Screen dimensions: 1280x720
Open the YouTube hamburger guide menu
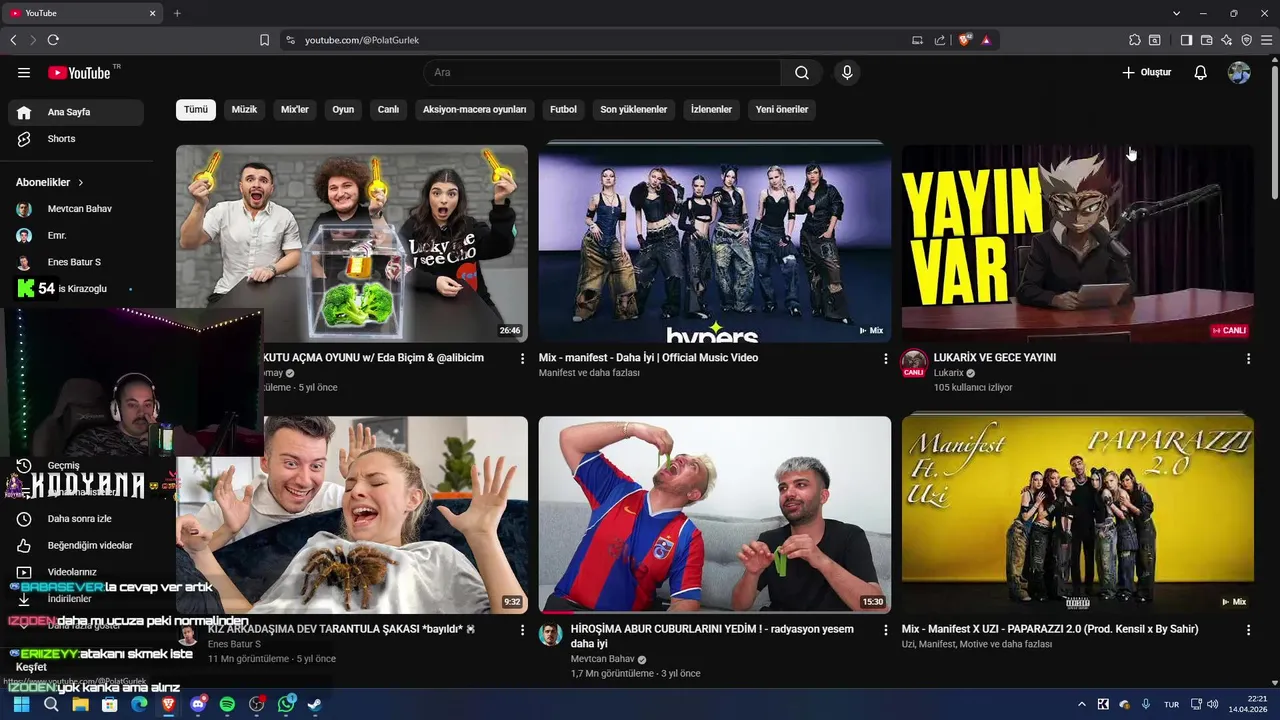pos(24,72)
